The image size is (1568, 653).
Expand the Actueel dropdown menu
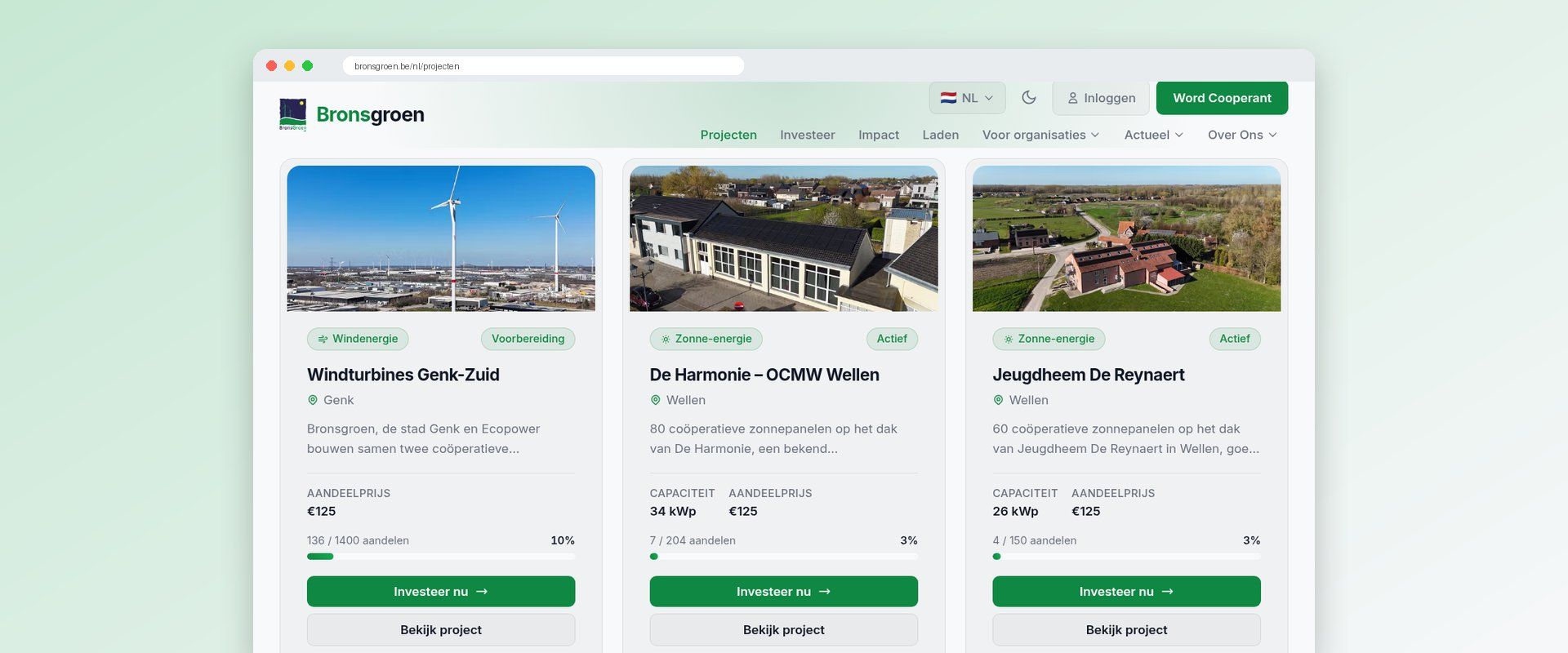coord(1154,135)
